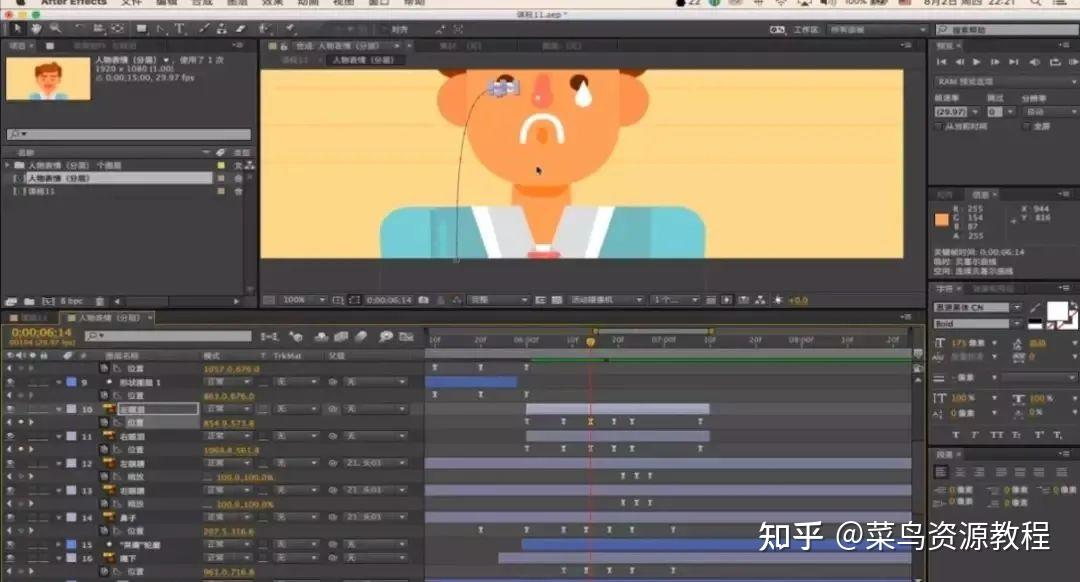Select the Puppet Pin tool
Viewport: 1080px width, 582px height.
click(x=291, y=29)
